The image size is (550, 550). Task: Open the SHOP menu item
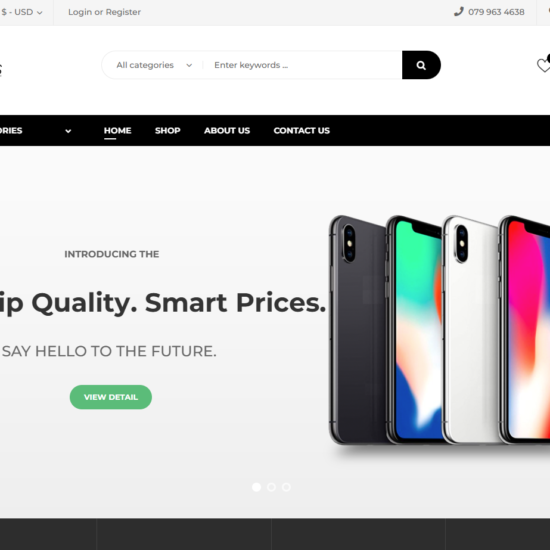click(168, 130)
